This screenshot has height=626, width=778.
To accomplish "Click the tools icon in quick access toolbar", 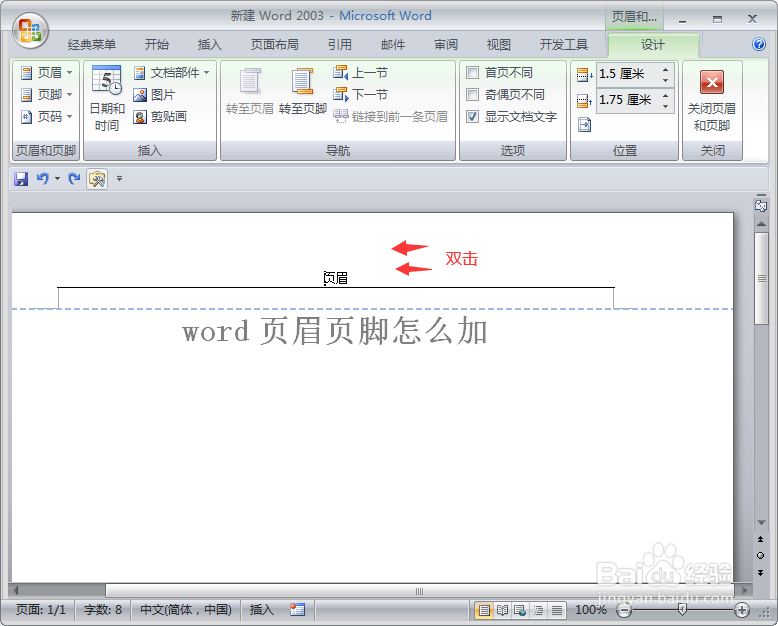I will [97, 179].
